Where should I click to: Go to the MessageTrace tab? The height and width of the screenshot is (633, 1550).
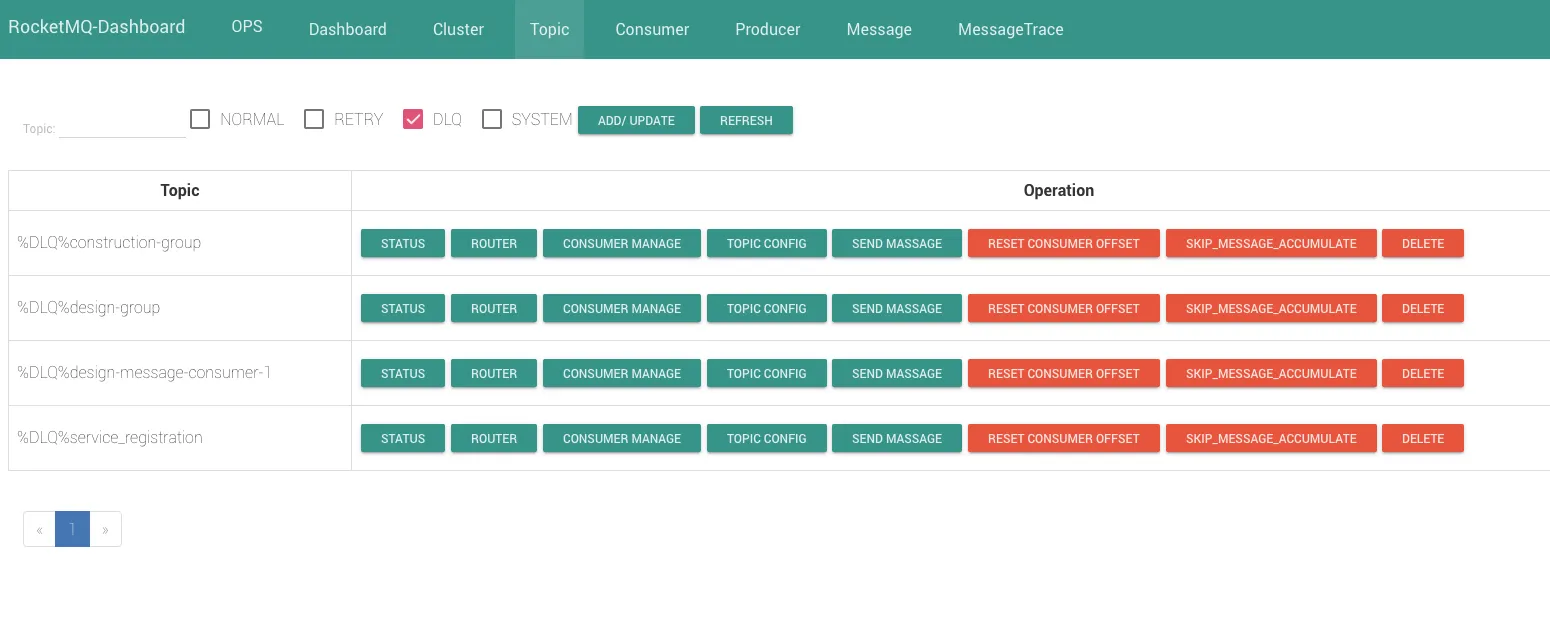coord(1010,29)
